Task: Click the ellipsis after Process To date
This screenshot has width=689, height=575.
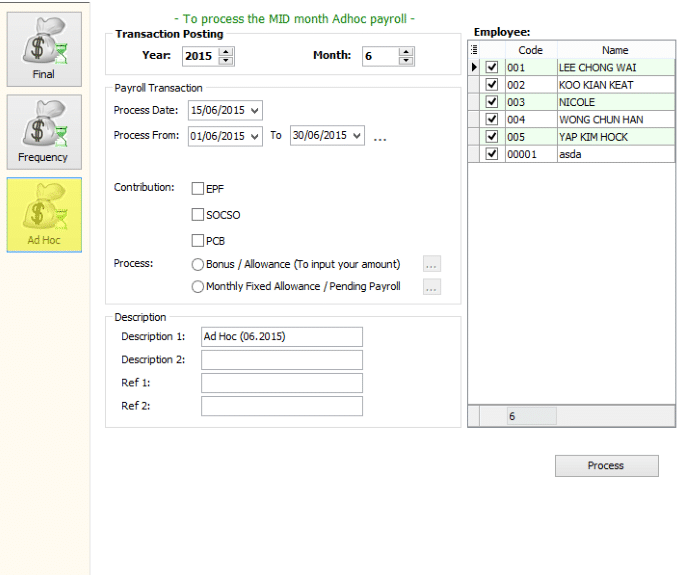Action: pyautogui.click(x=380, y=137)
